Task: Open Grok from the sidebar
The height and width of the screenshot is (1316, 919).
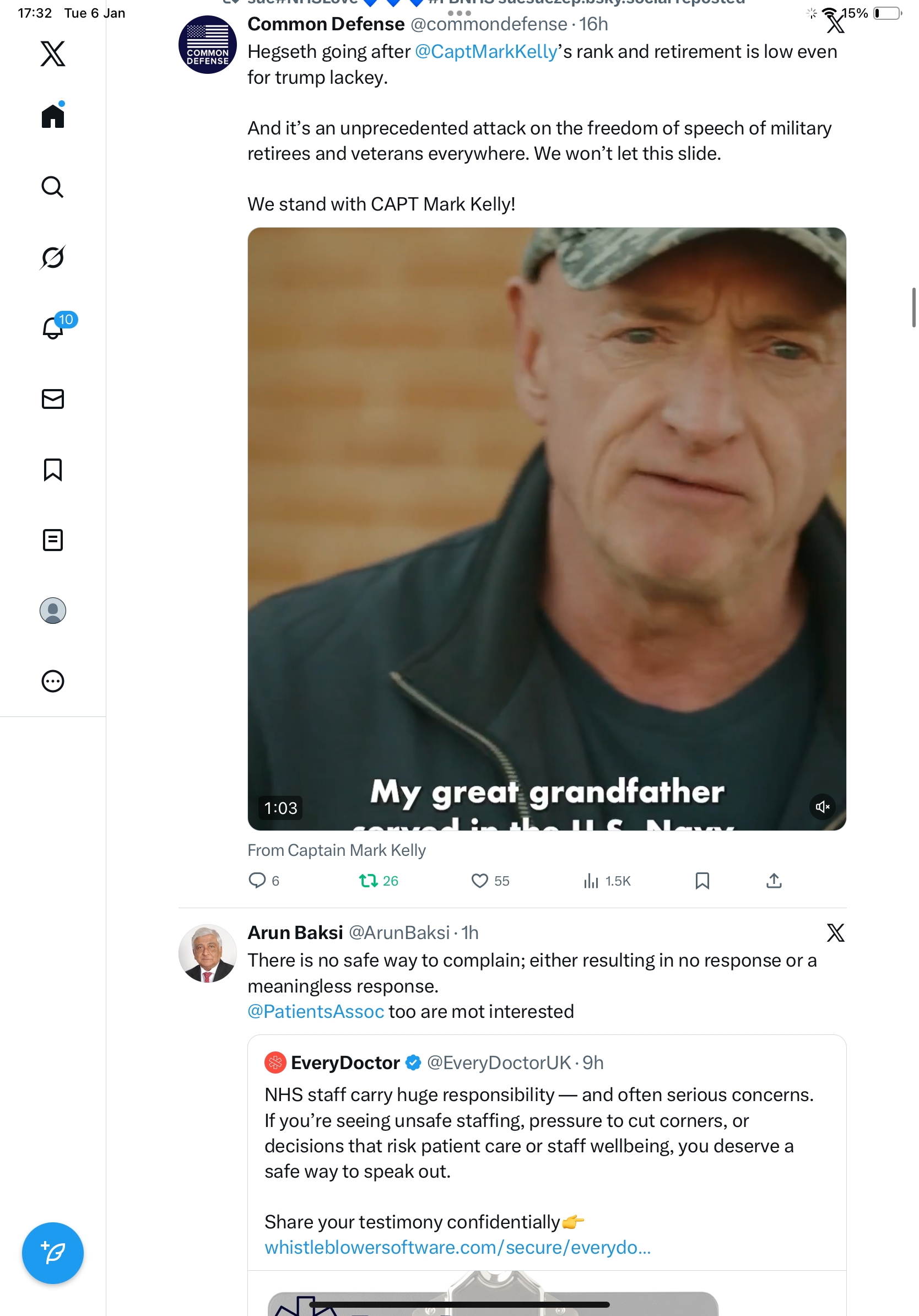Action: click(x=53, y=257)
